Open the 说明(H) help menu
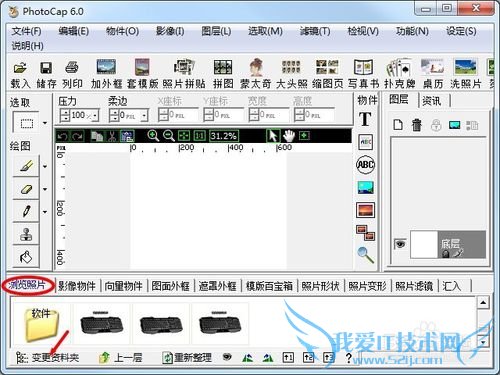Screen dimensions: 500x375 coord(28,46)
